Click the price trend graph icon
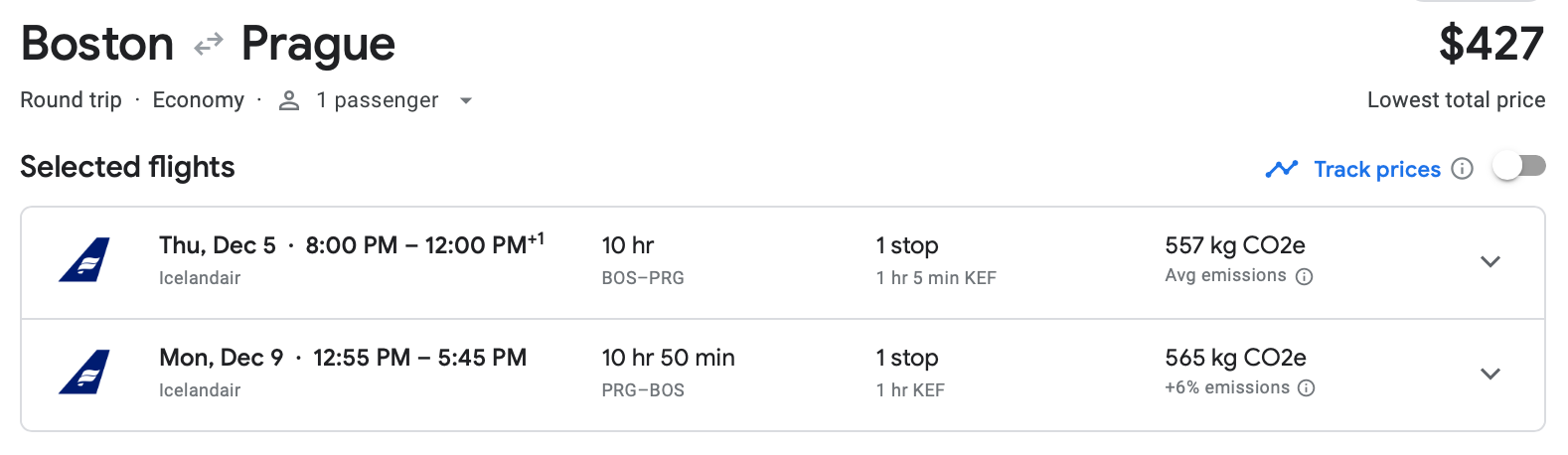Viewport: 1568px width, 455px height. pos(1282,169)
